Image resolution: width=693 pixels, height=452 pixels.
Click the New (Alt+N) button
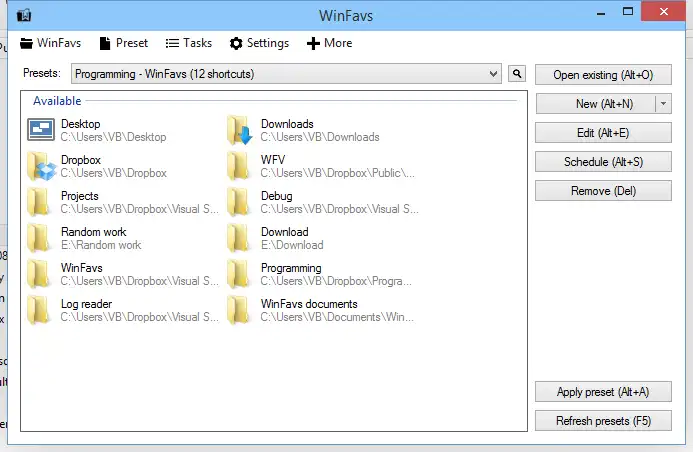[x=596, y=104]
